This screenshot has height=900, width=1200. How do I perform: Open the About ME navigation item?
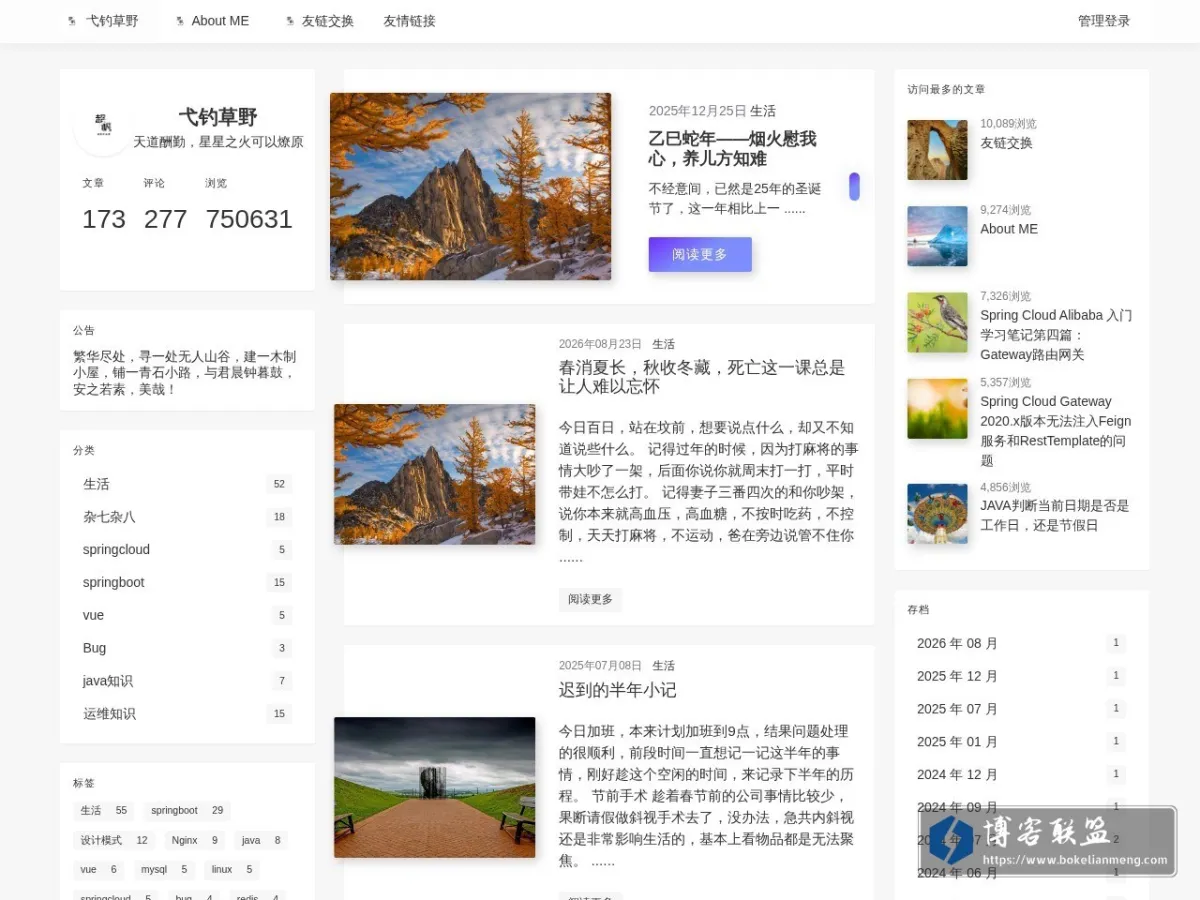coord(220,21)
